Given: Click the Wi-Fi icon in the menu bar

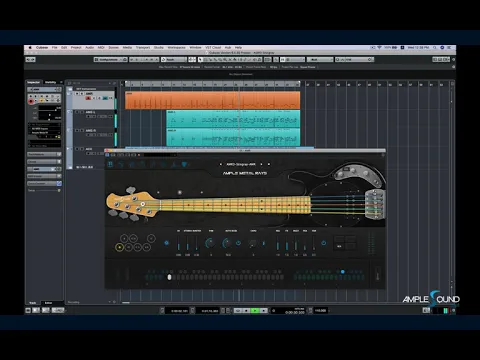Looking at the screenshot, I should pos(379,48).
